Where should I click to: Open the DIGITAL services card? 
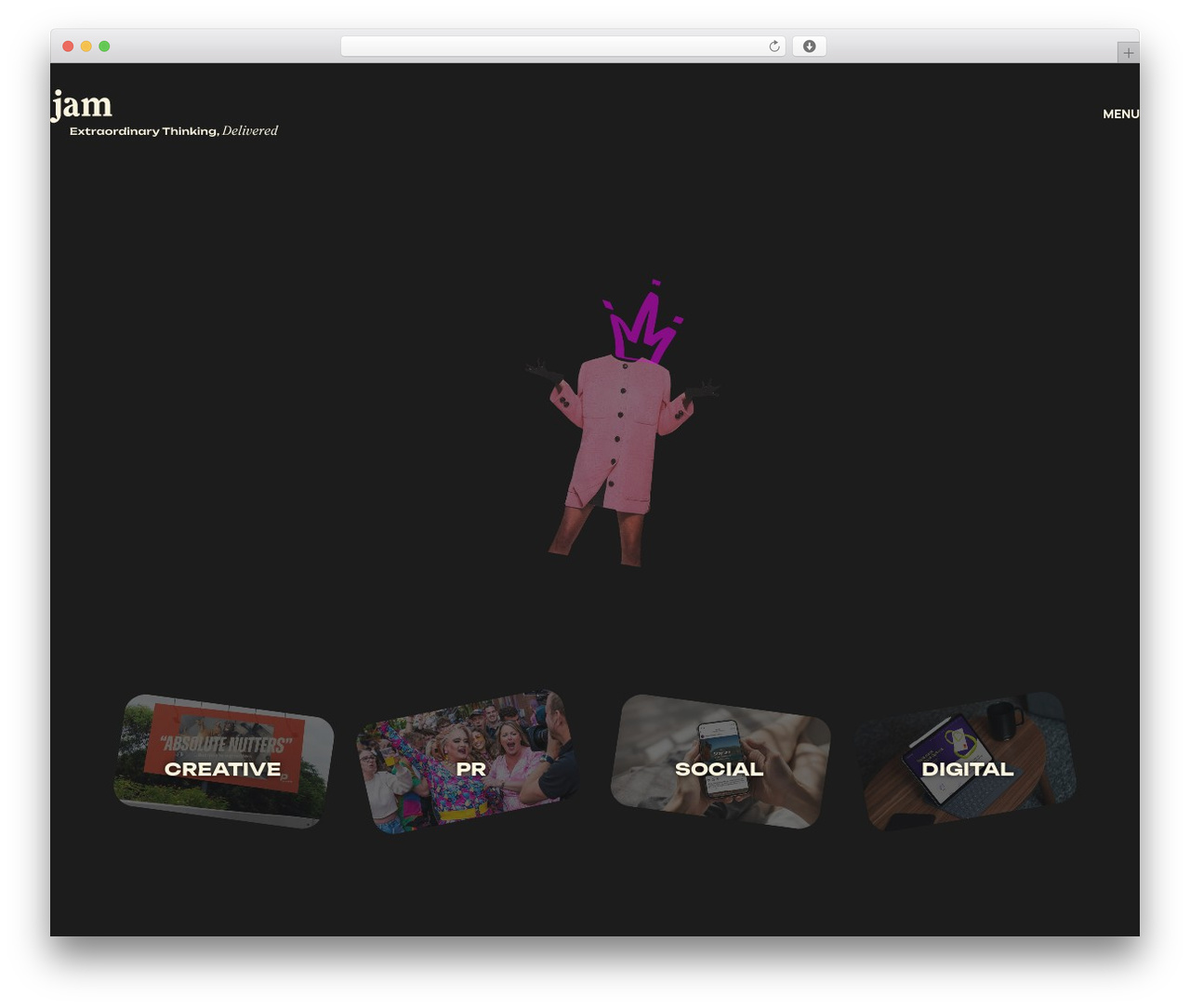[x=967, y=762]
